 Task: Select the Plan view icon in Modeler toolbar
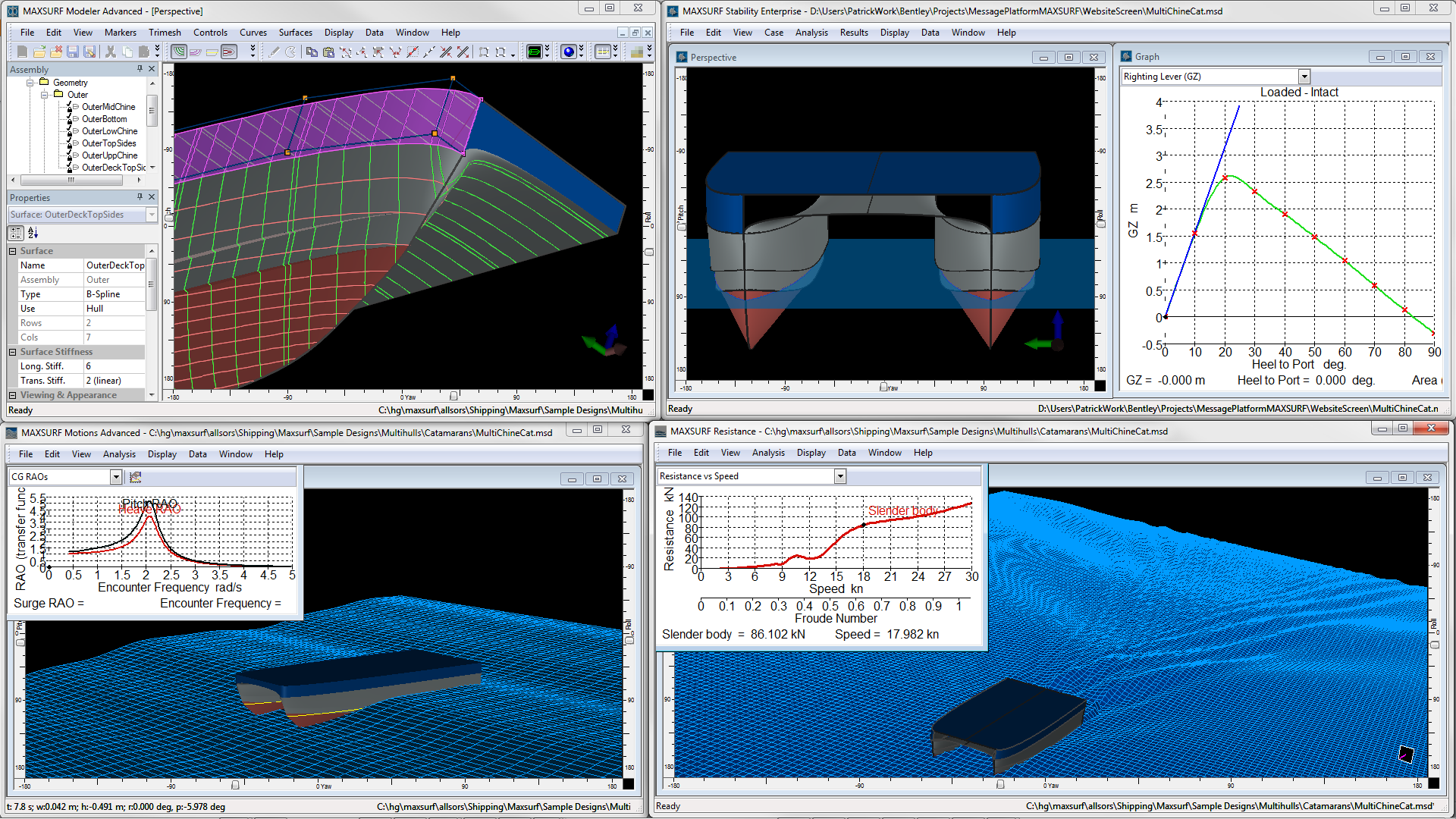195,52
